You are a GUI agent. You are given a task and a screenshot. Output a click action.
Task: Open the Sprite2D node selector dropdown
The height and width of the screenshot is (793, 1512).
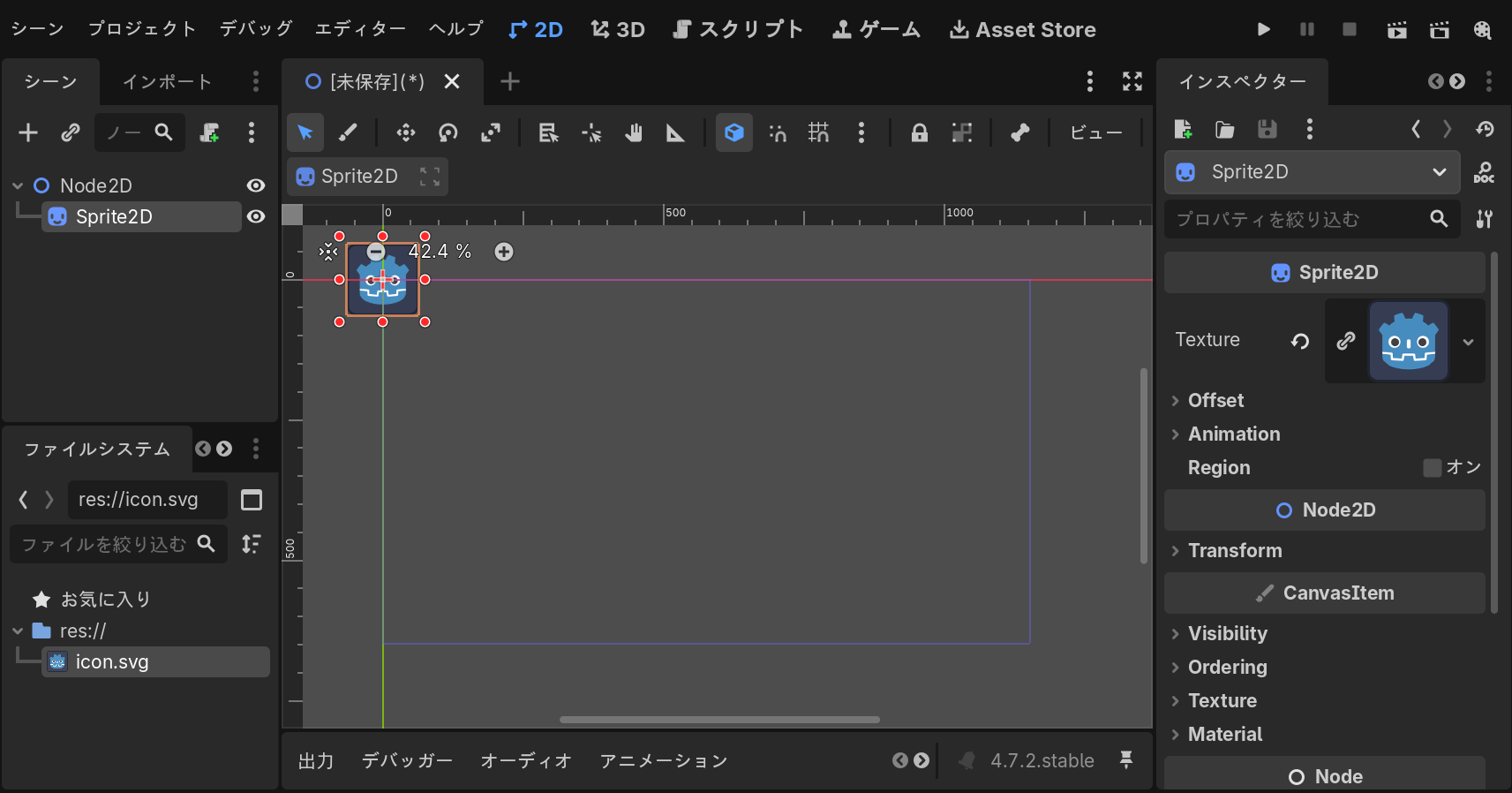coord(1313,171)
